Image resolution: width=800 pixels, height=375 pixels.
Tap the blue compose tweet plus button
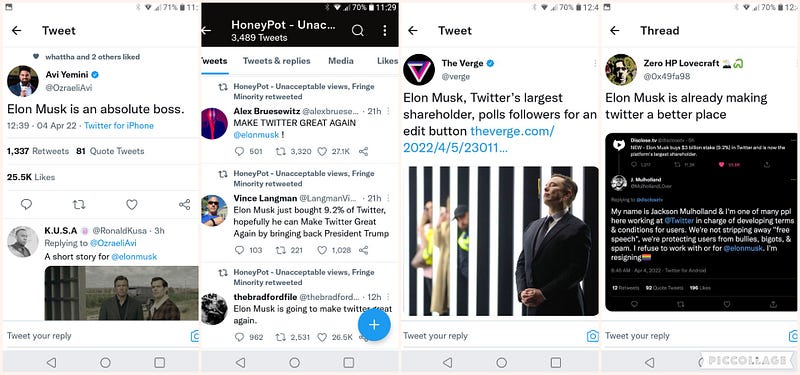(374, 324)
